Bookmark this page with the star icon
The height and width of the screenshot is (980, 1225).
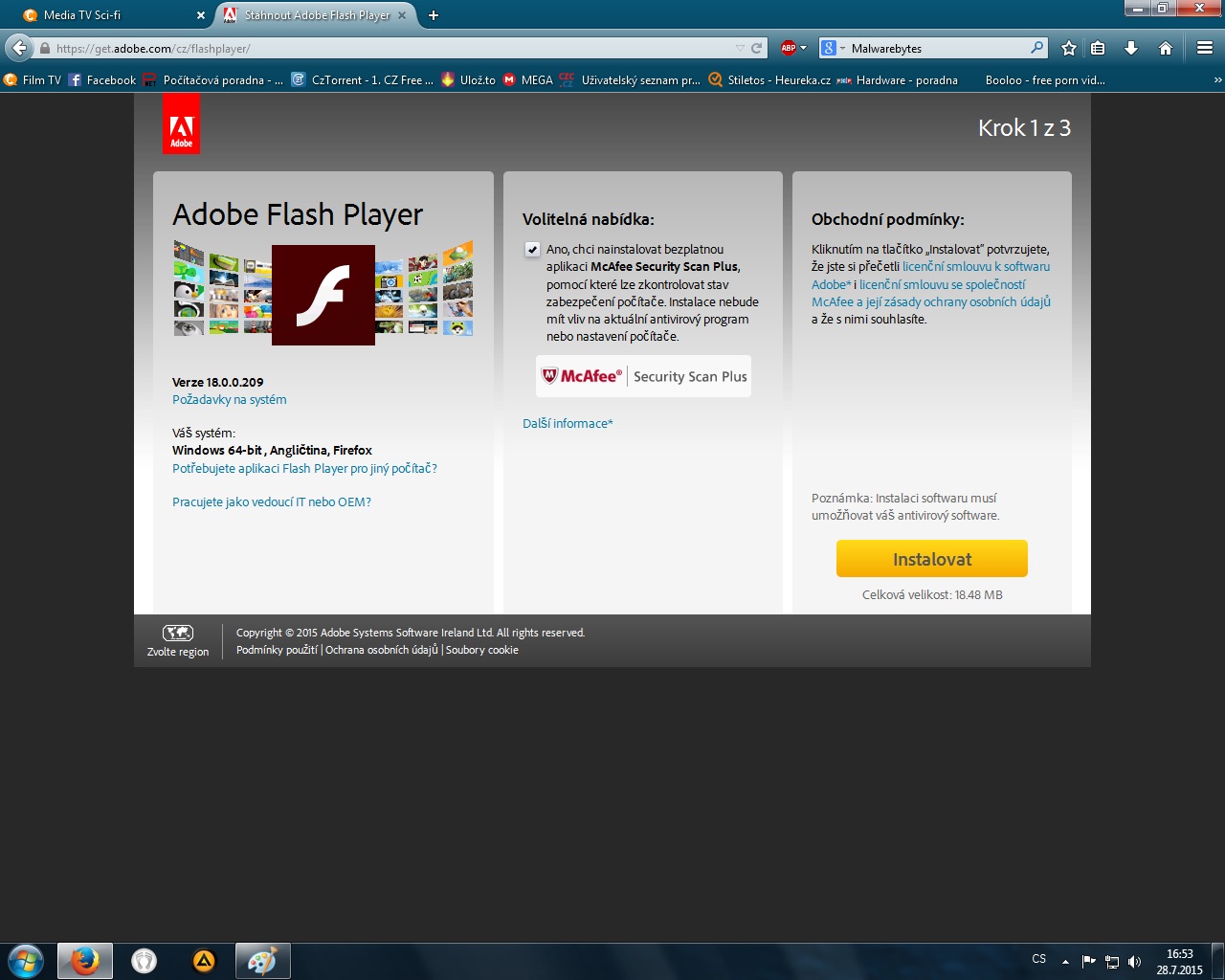pyautogui.click(x=1069, y=48)
